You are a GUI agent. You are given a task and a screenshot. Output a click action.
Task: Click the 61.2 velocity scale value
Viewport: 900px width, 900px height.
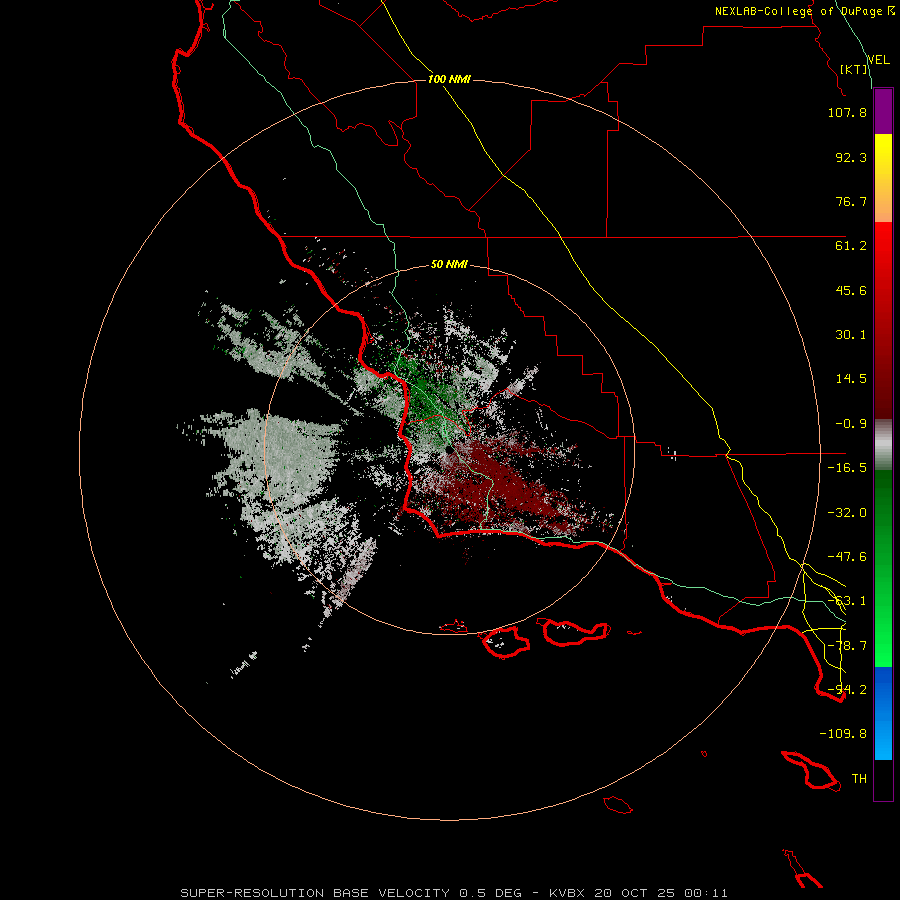pos(851,246)
